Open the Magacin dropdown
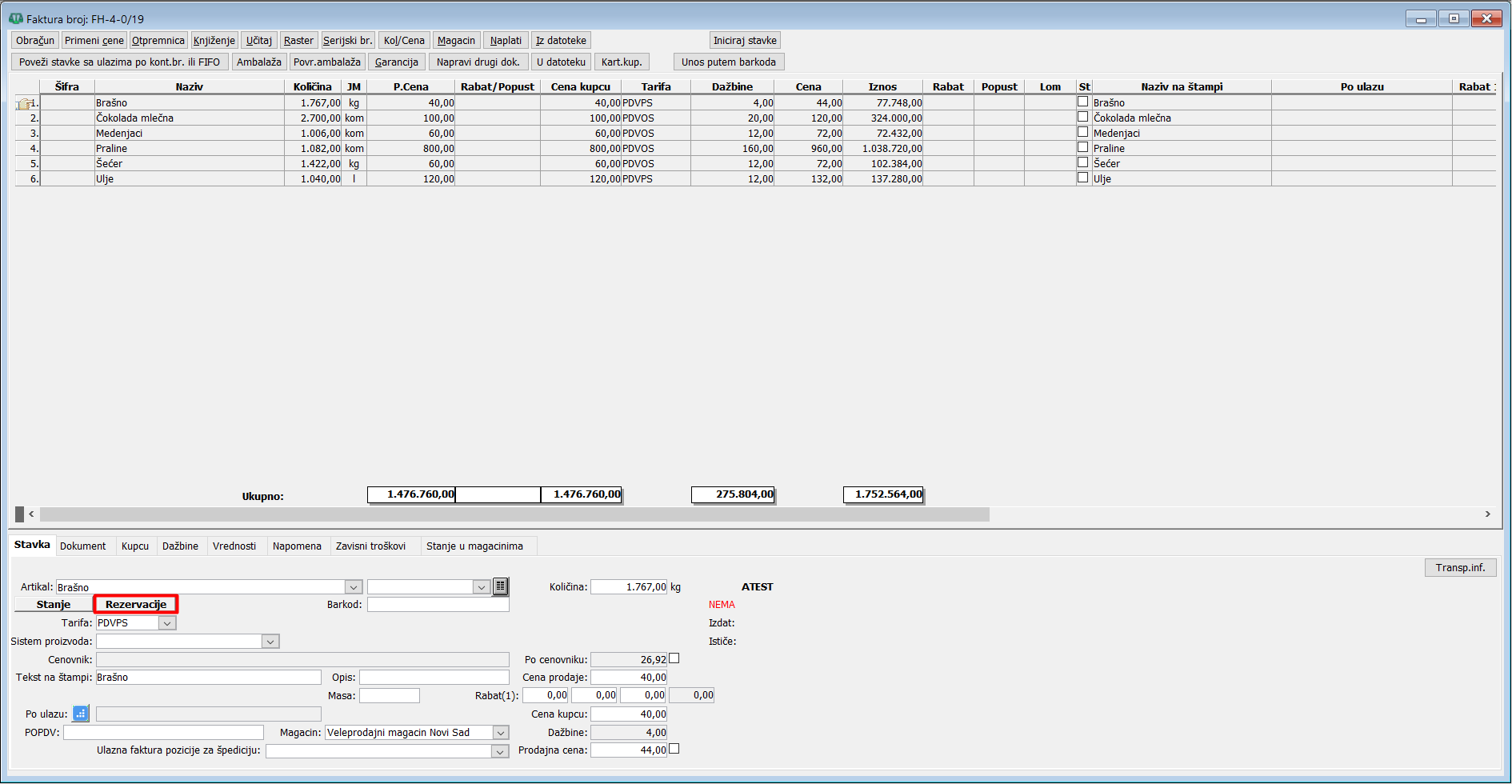Image resolution: width=1512 pixels, height=784 pixels. tap(501, 733)
